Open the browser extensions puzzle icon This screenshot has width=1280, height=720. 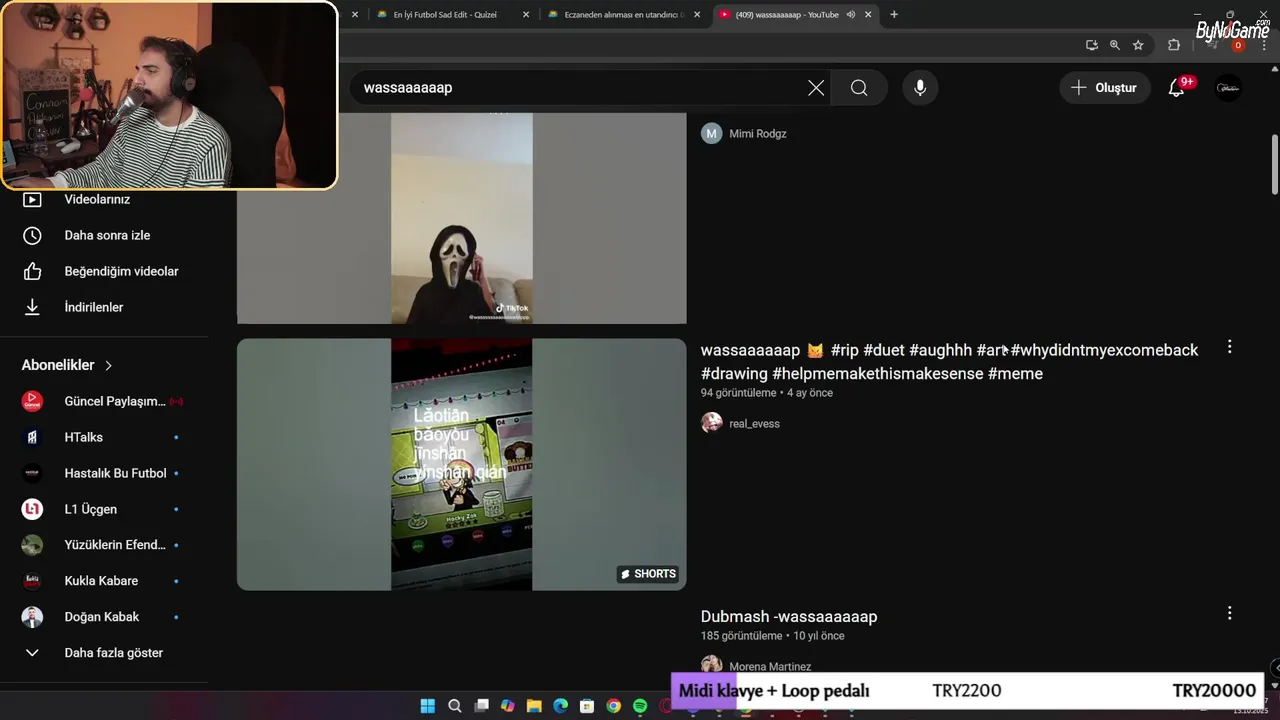[x=1174, y=45]
